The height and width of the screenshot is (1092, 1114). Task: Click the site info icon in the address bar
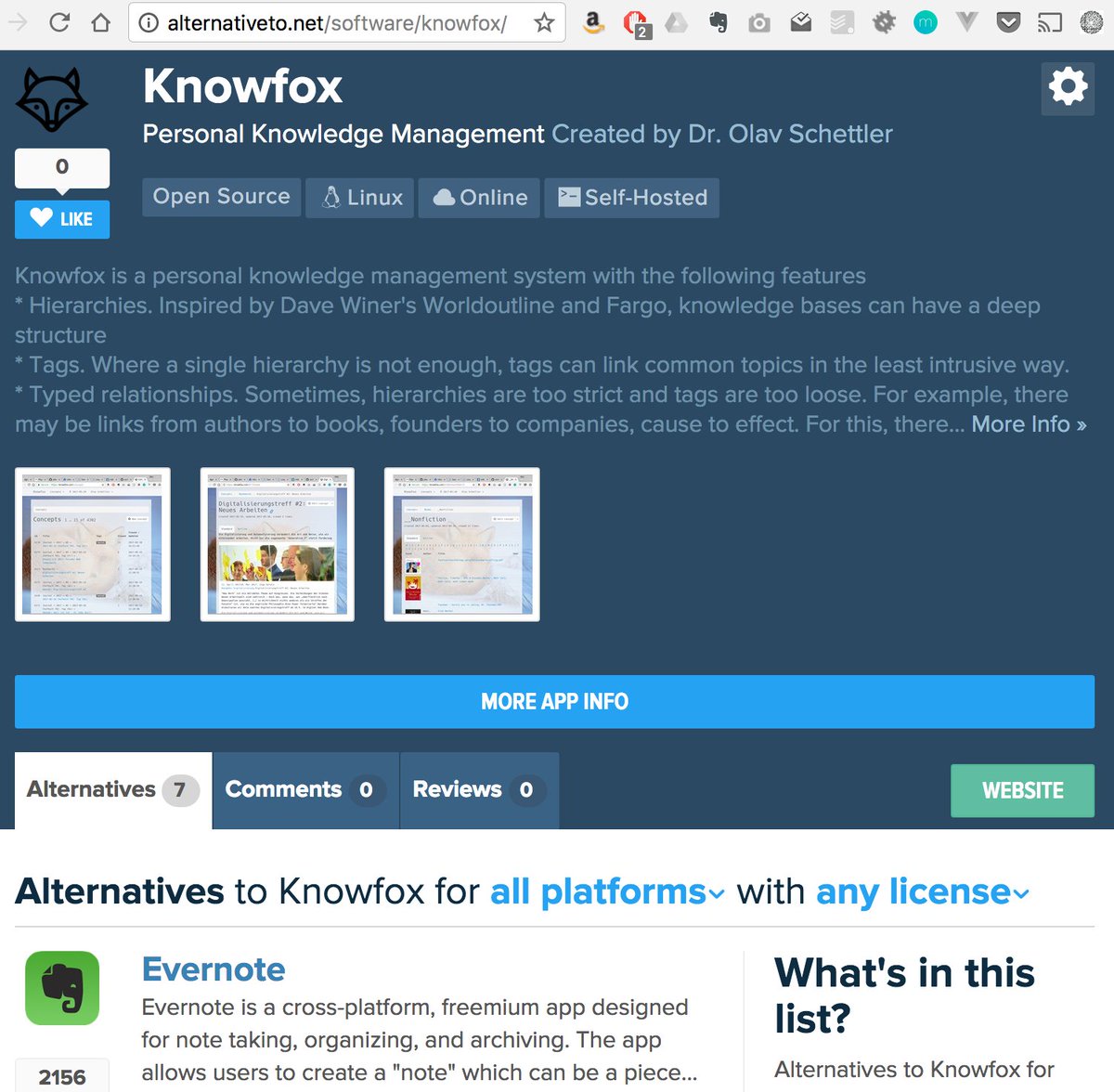(x=149, y=23)
